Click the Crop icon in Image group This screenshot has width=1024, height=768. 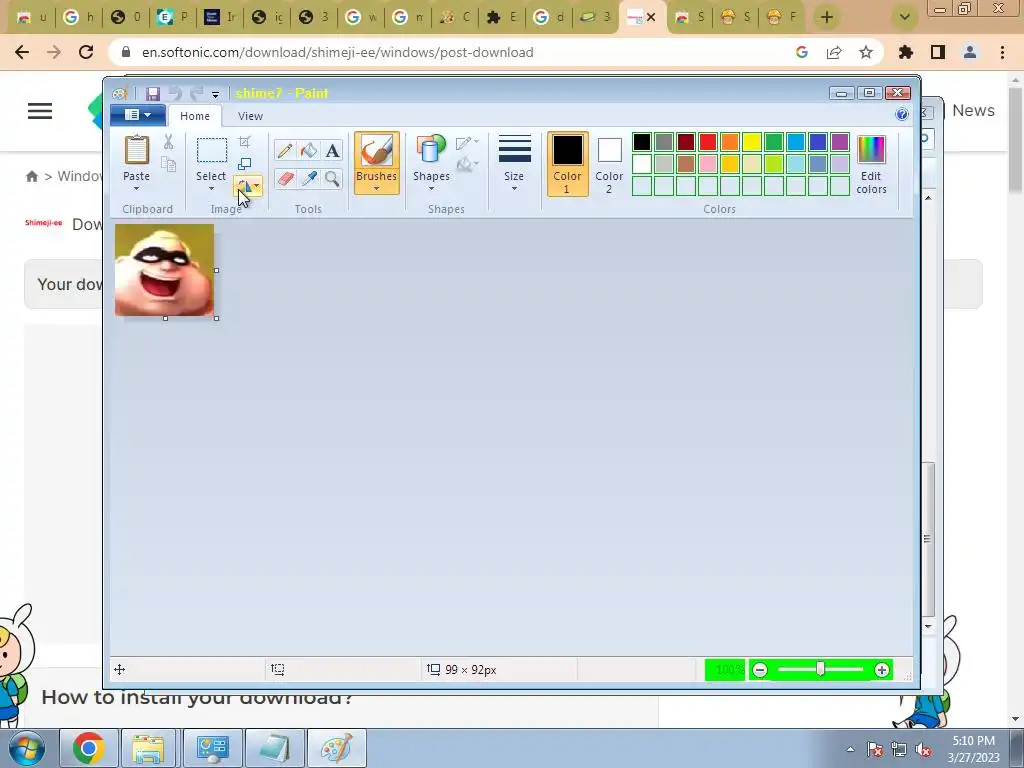tap(244, 142)
